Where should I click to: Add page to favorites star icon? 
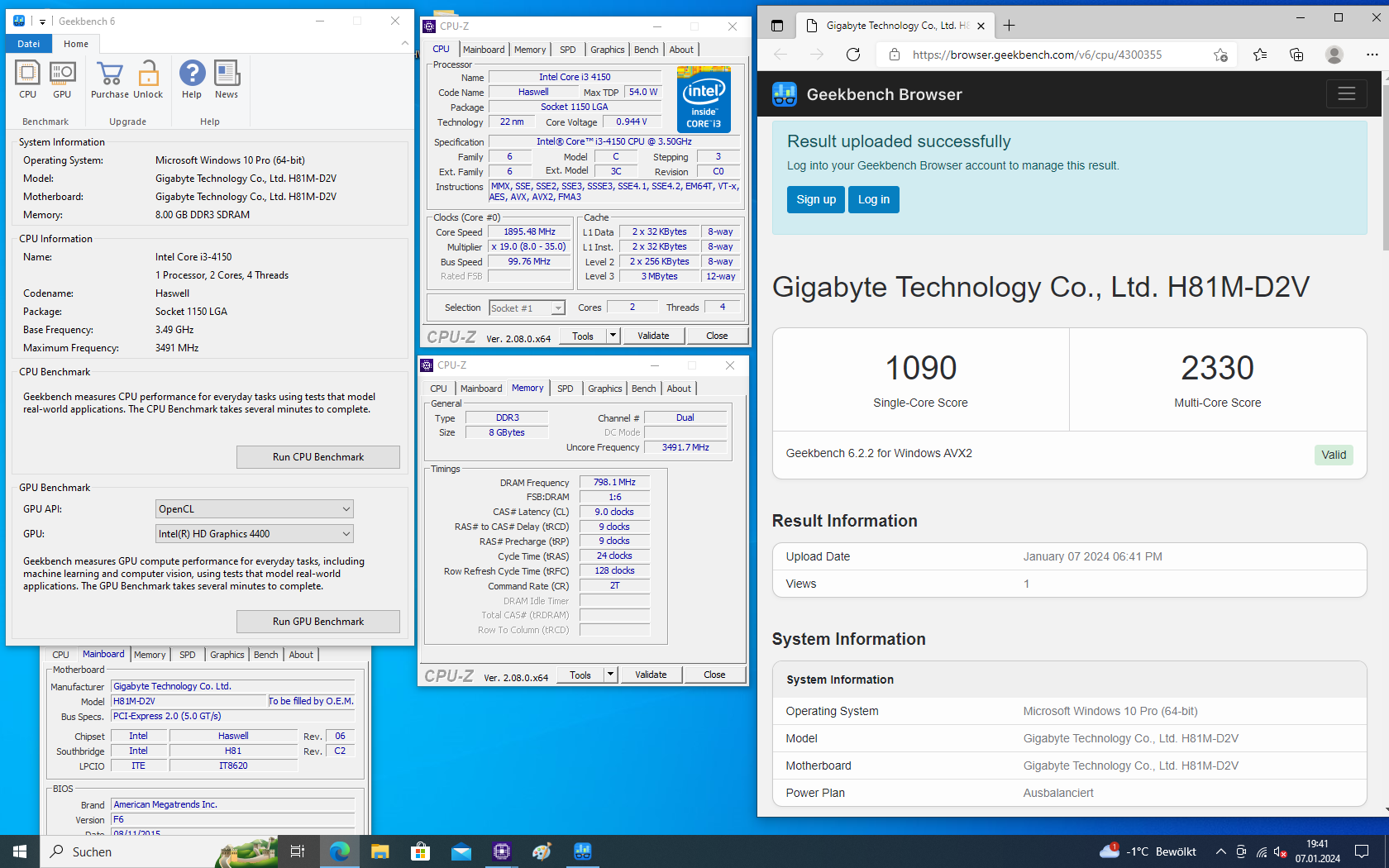click(x=1220, y=55)
